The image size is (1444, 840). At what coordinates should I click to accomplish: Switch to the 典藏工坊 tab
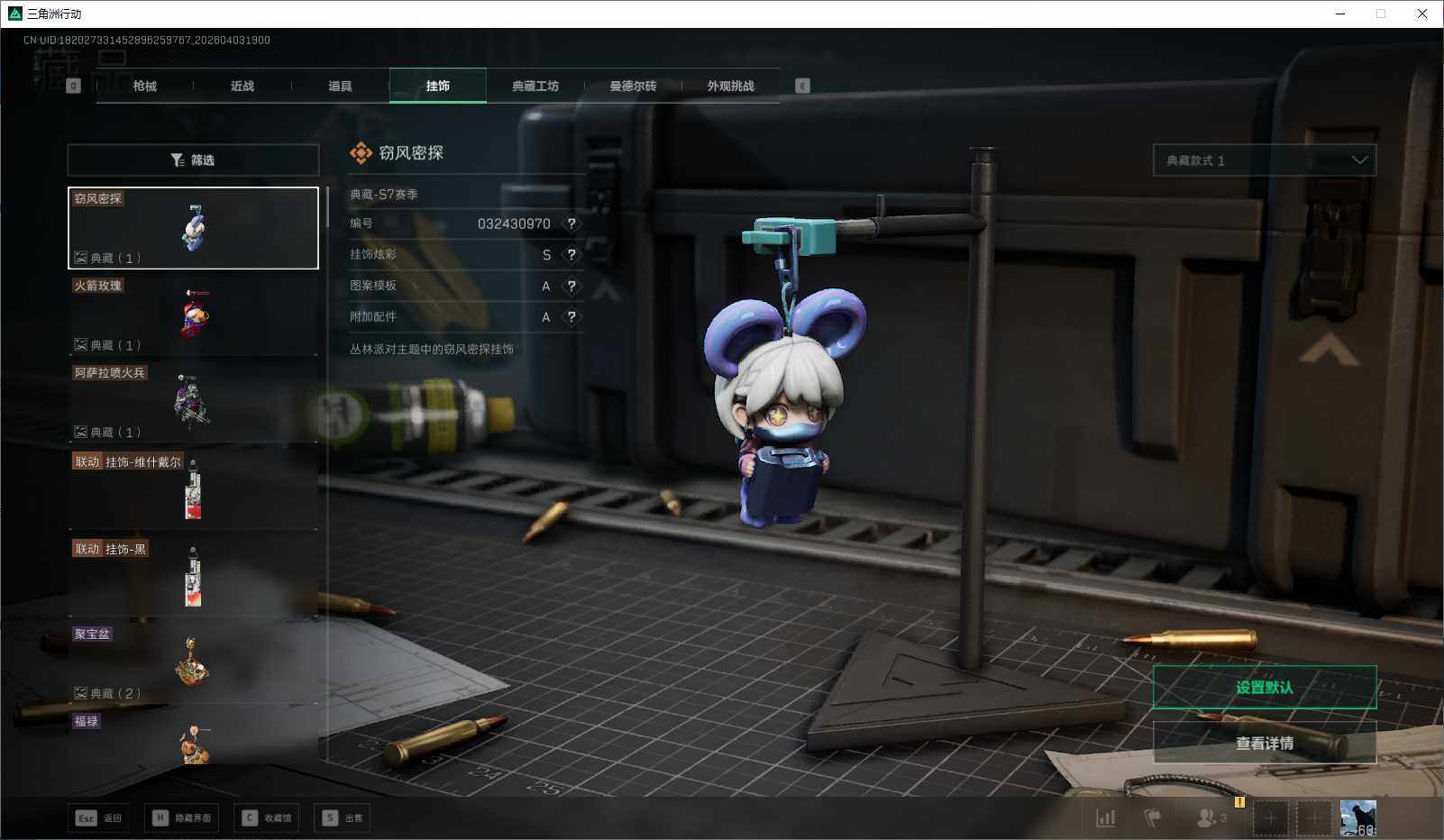(535, 86)
